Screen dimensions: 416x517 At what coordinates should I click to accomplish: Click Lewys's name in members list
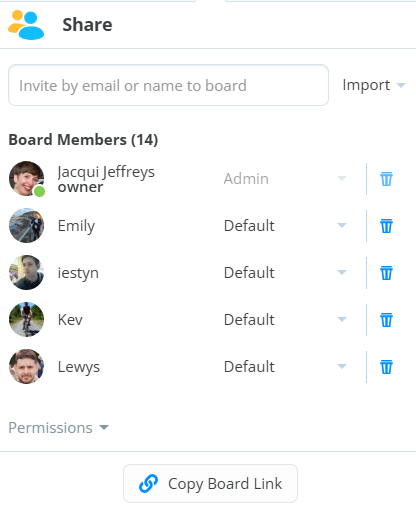[x=79, y=367]
